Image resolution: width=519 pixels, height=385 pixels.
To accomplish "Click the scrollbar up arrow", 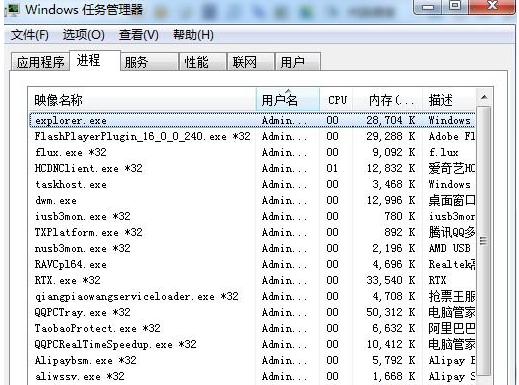I will coord(484,97).
